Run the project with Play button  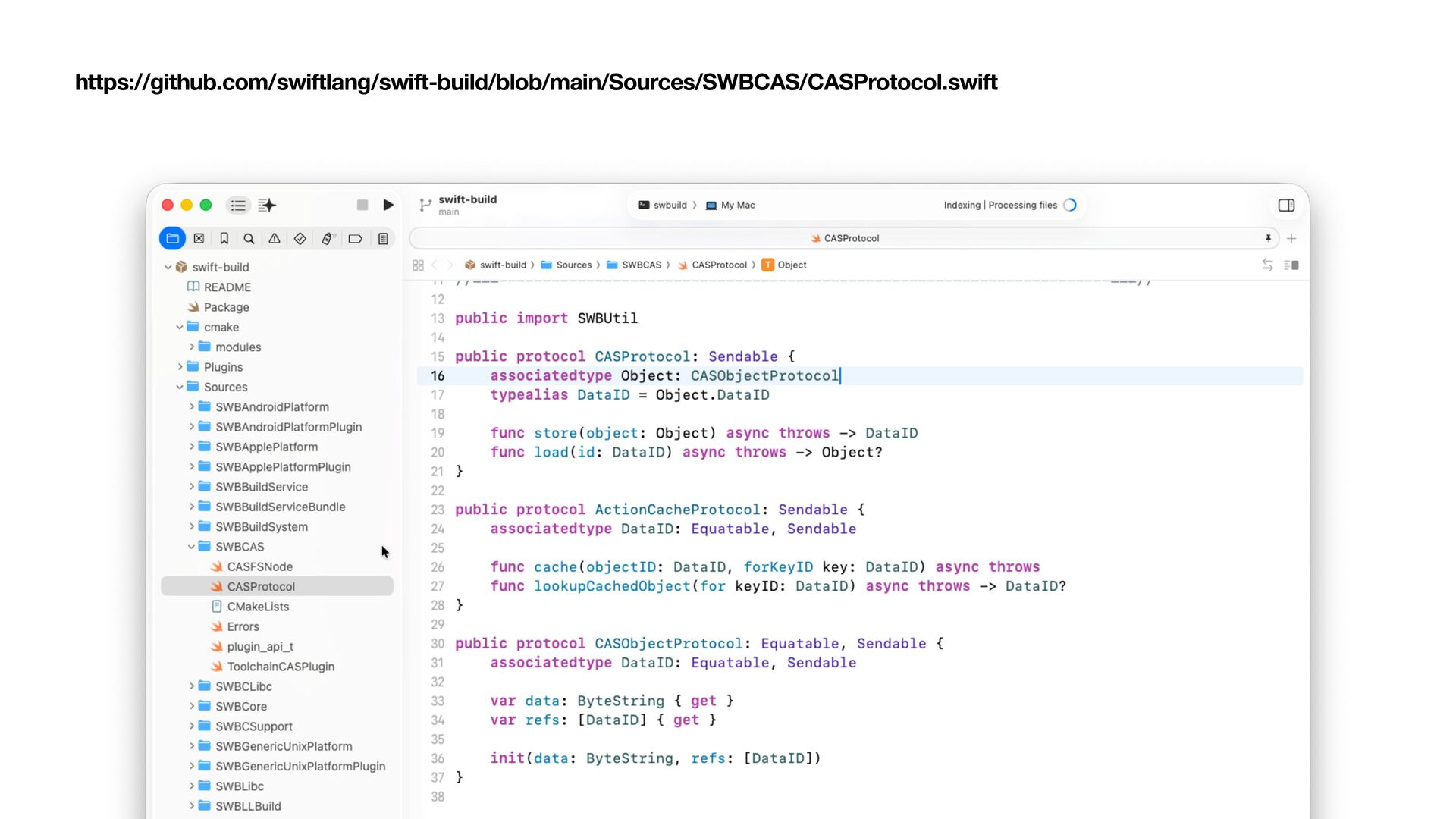click(388, 205)
